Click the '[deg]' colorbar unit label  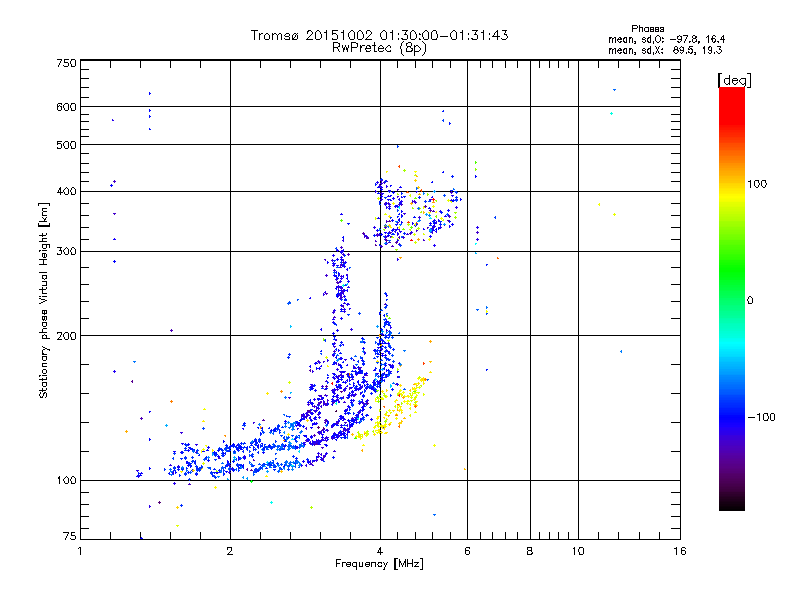pos(734,81)
